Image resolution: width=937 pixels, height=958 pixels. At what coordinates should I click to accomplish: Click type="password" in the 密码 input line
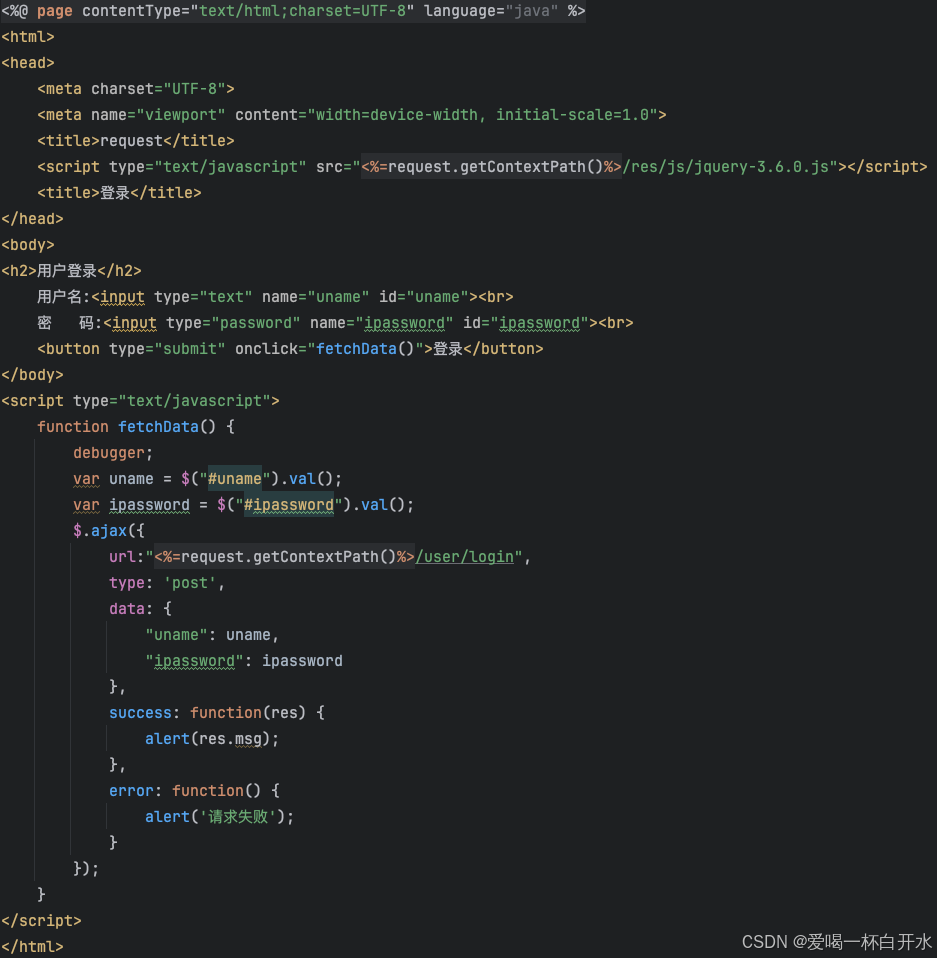(x=233, y=323)
